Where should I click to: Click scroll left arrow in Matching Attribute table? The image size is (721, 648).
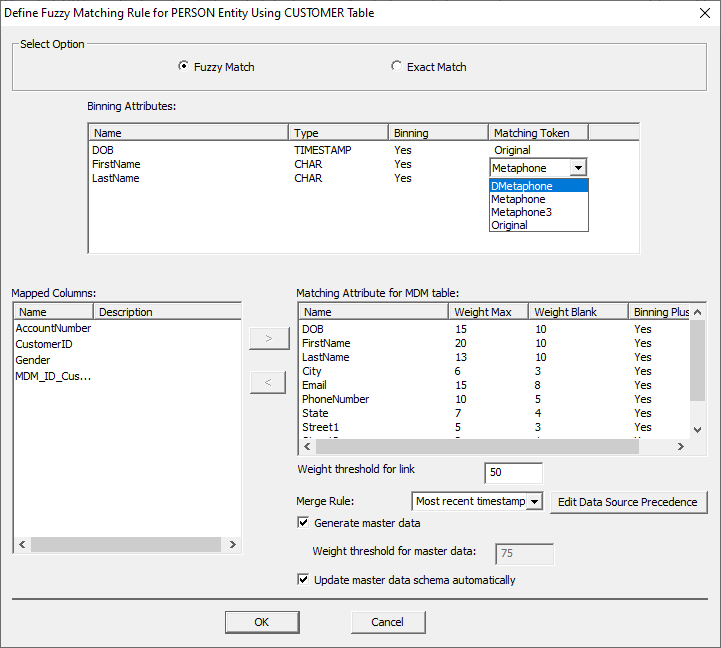point(307,447)
